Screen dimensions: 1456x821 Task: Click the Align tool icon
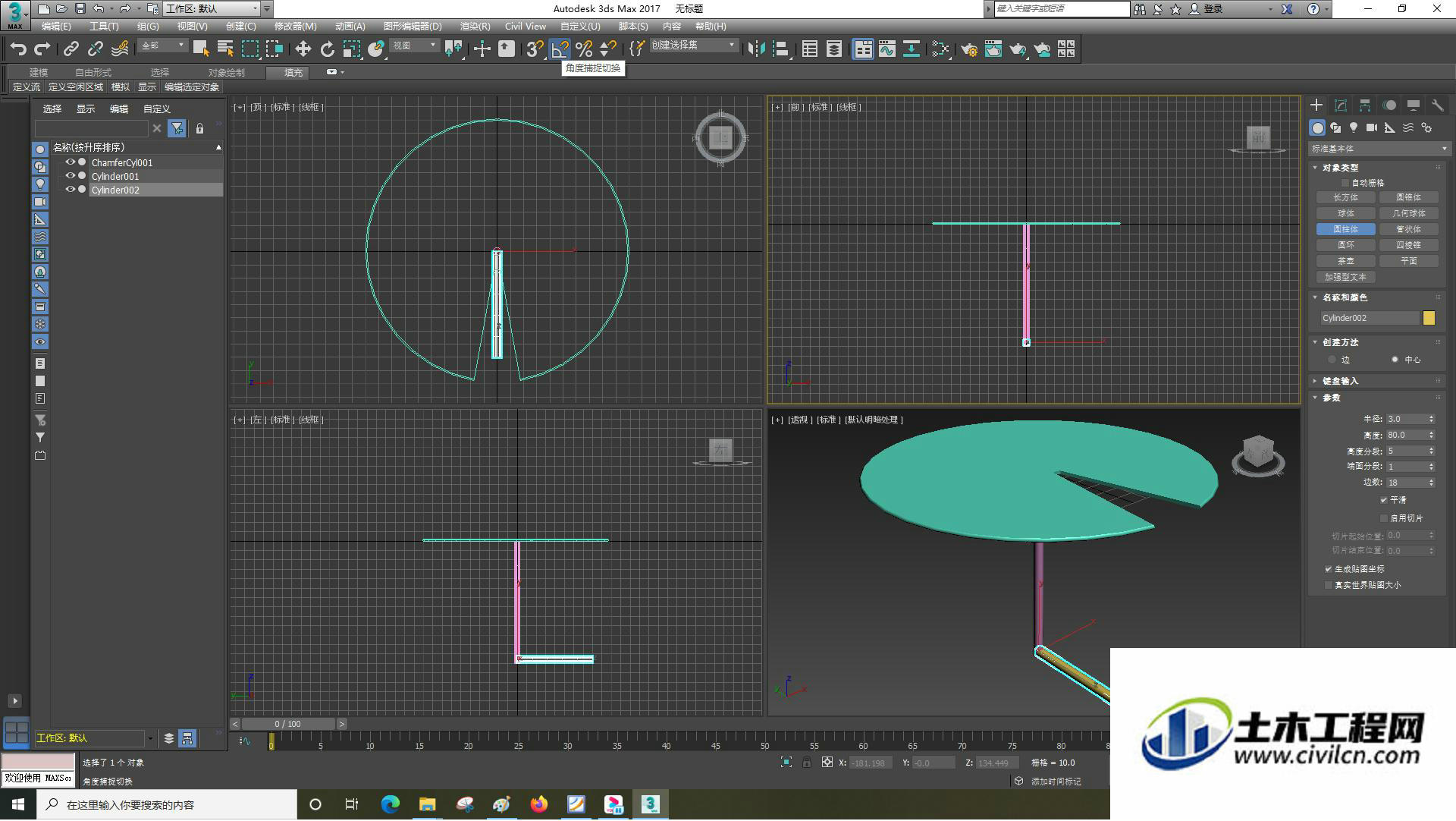[x=780, y=49]
